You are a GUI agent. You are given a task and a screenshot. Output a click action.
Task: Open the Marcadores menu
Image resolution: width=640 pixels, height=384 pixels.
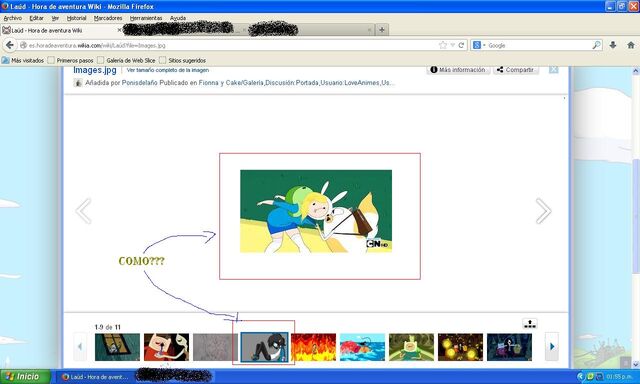108,18
